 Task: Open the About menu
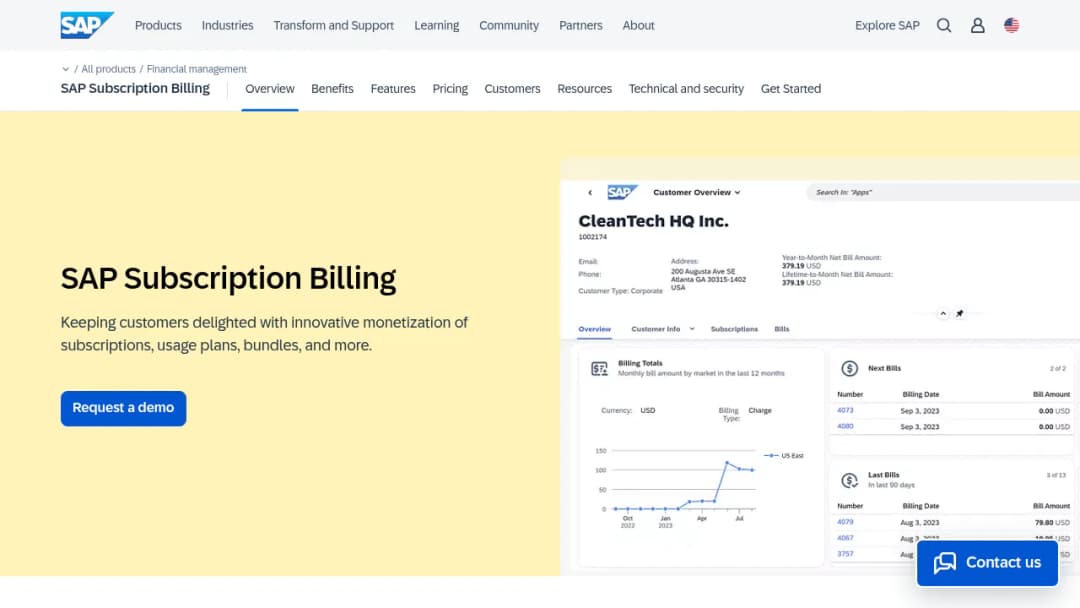coord(638,25)
